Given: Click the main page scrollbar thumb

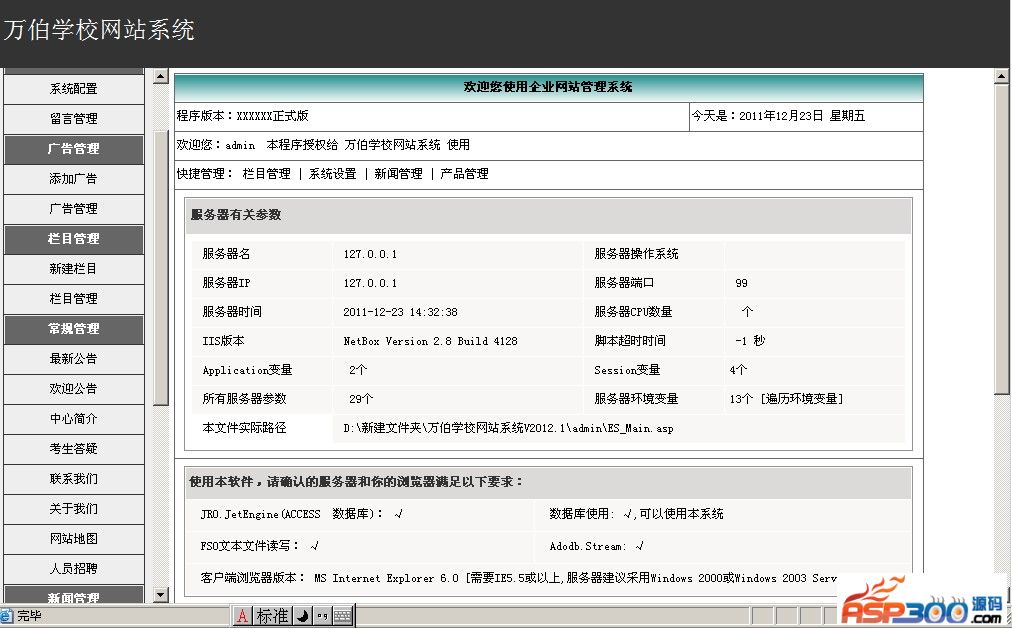Looking at the screenshot, I should (1001, 239).
